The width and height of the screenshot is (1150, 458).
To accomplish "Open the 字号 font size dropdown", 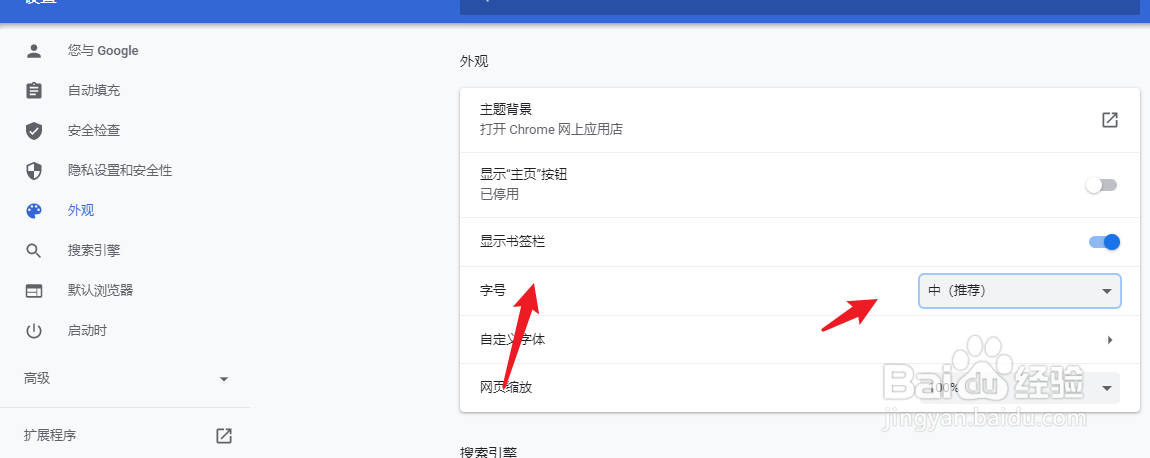I will pos(1019,291).
